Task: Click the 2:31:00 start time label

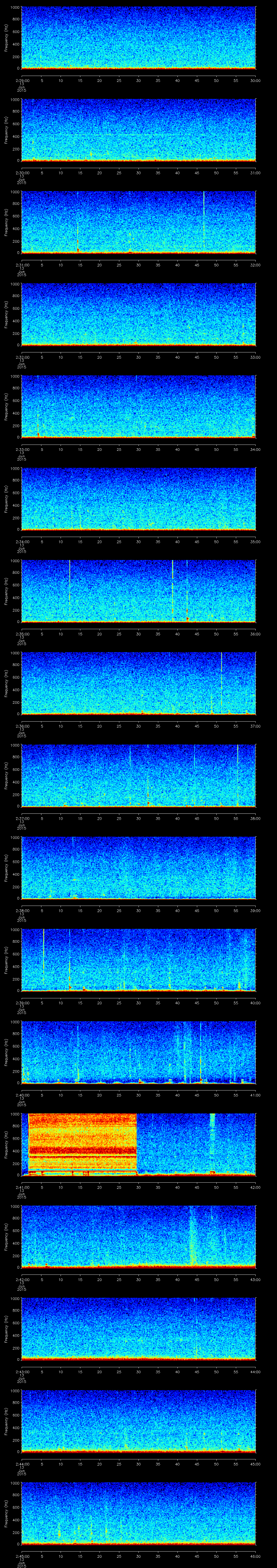Action: [x=22, y=265]
